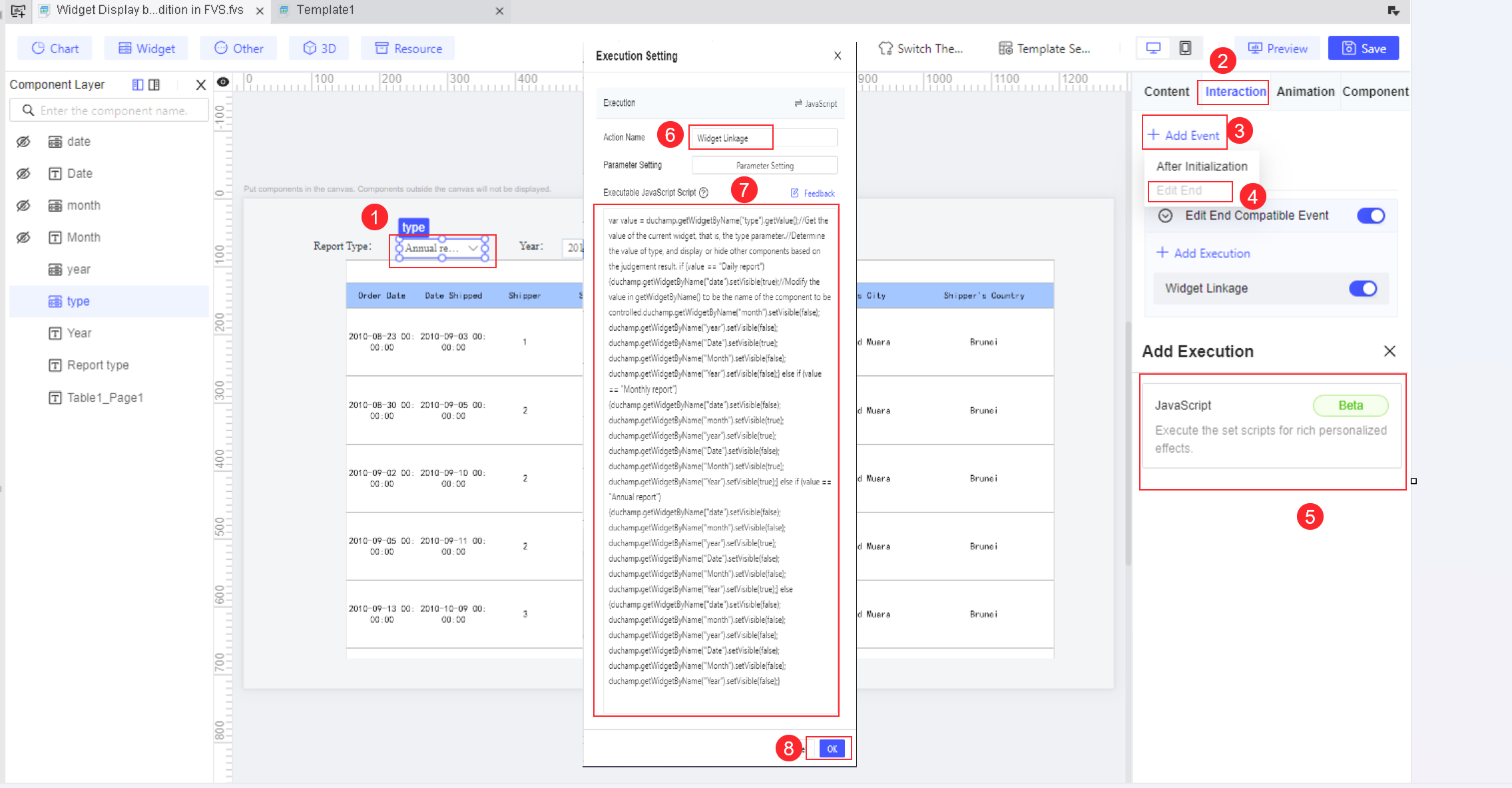Open Template Settings
The width and height of the screenshot is (1512, 788).
(x=1044, y=49)
